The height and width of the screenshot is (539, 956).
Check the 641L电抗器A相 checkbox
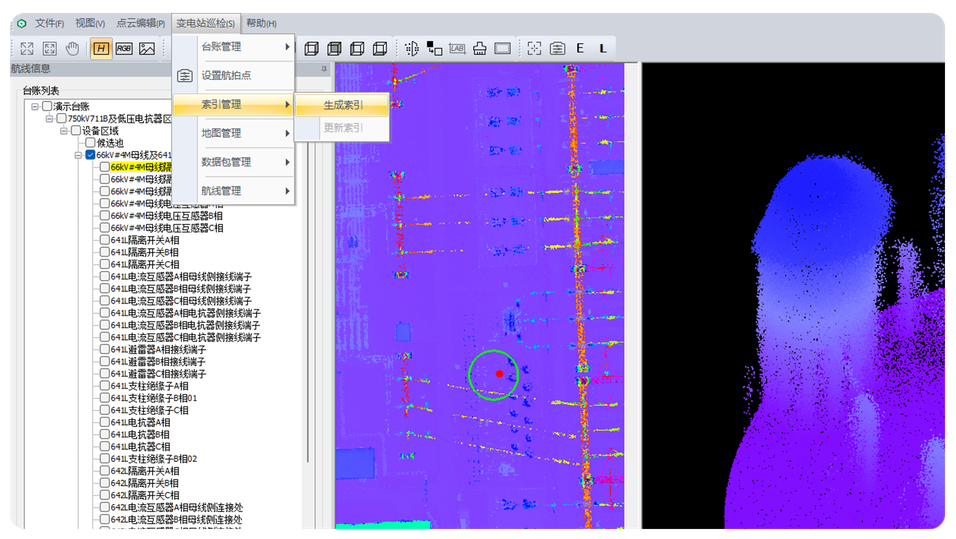(x=104, y=422)
